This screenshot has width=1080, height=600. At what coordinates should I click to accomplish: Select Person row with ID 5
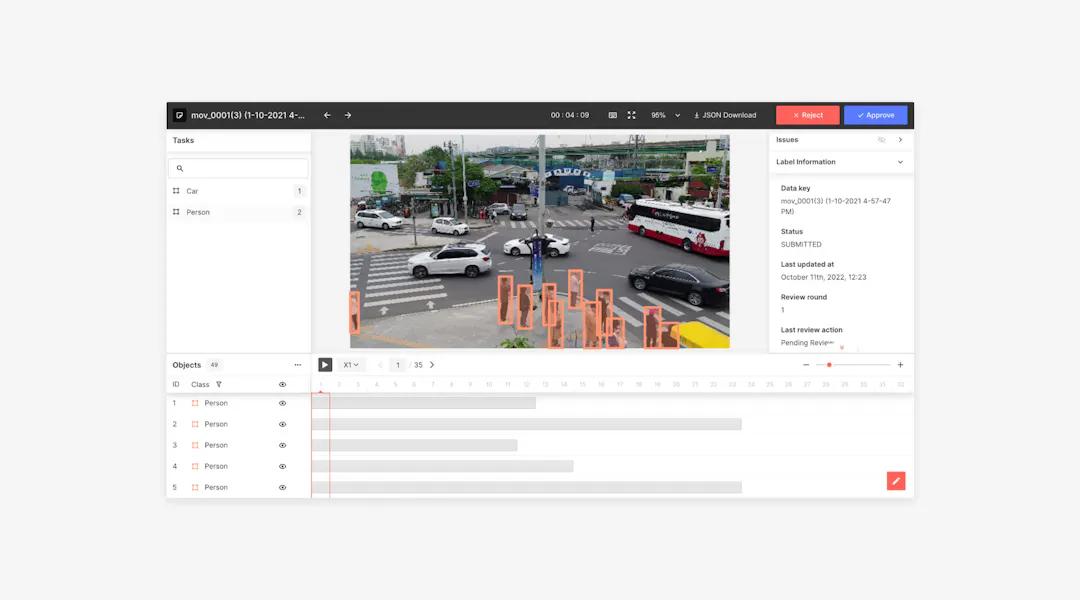tap(238, 487)
